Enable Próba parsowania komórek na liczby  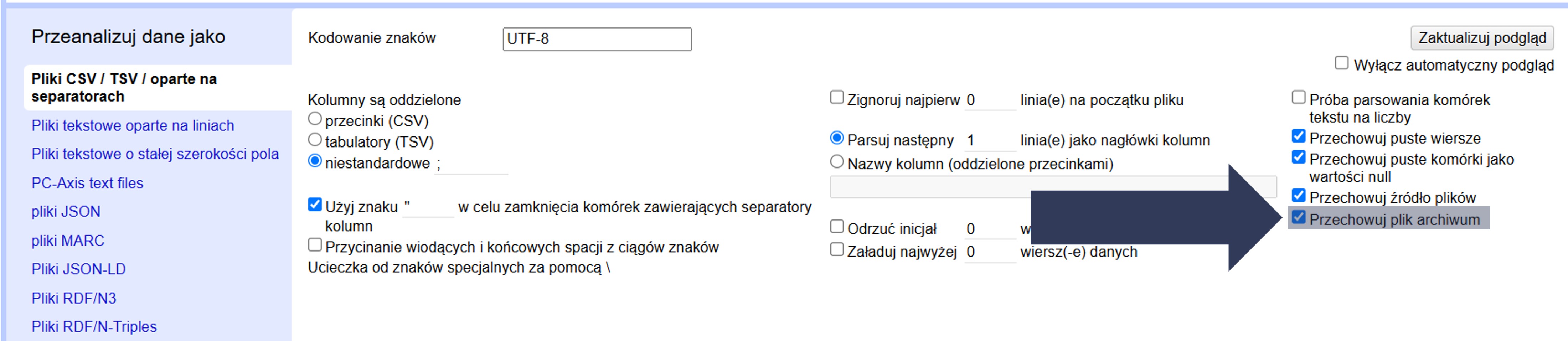[x=1298, y=98]
